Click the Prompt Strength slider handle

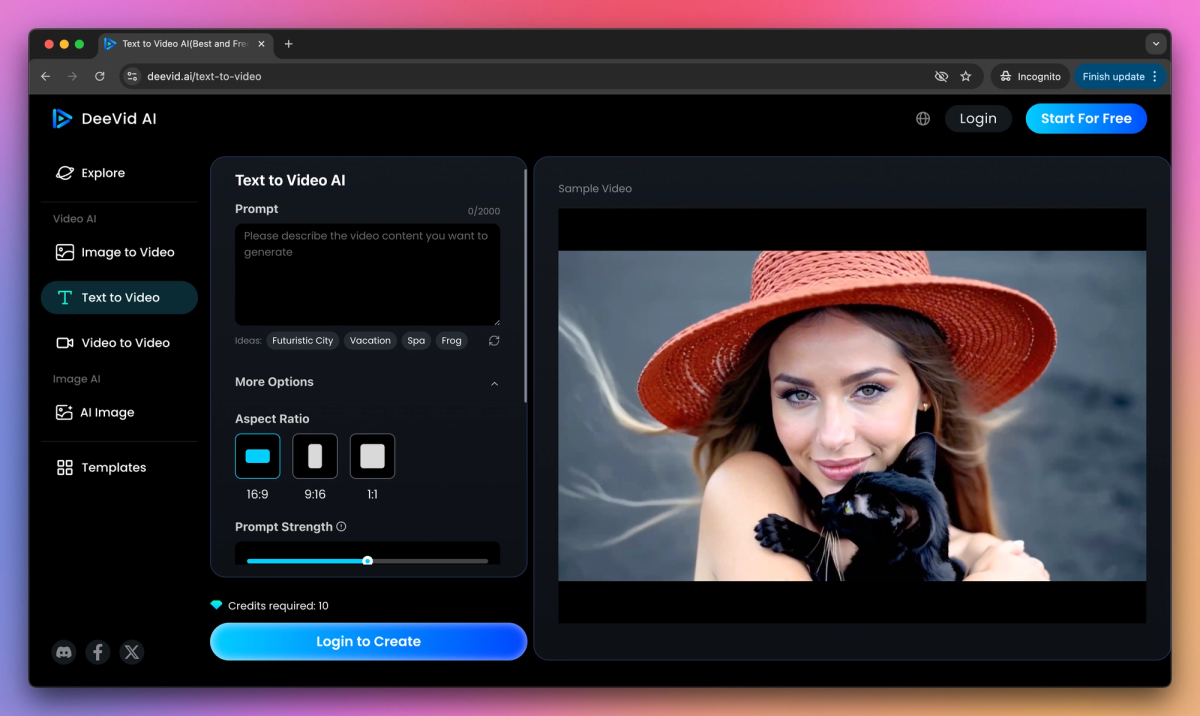pos(367,561)
